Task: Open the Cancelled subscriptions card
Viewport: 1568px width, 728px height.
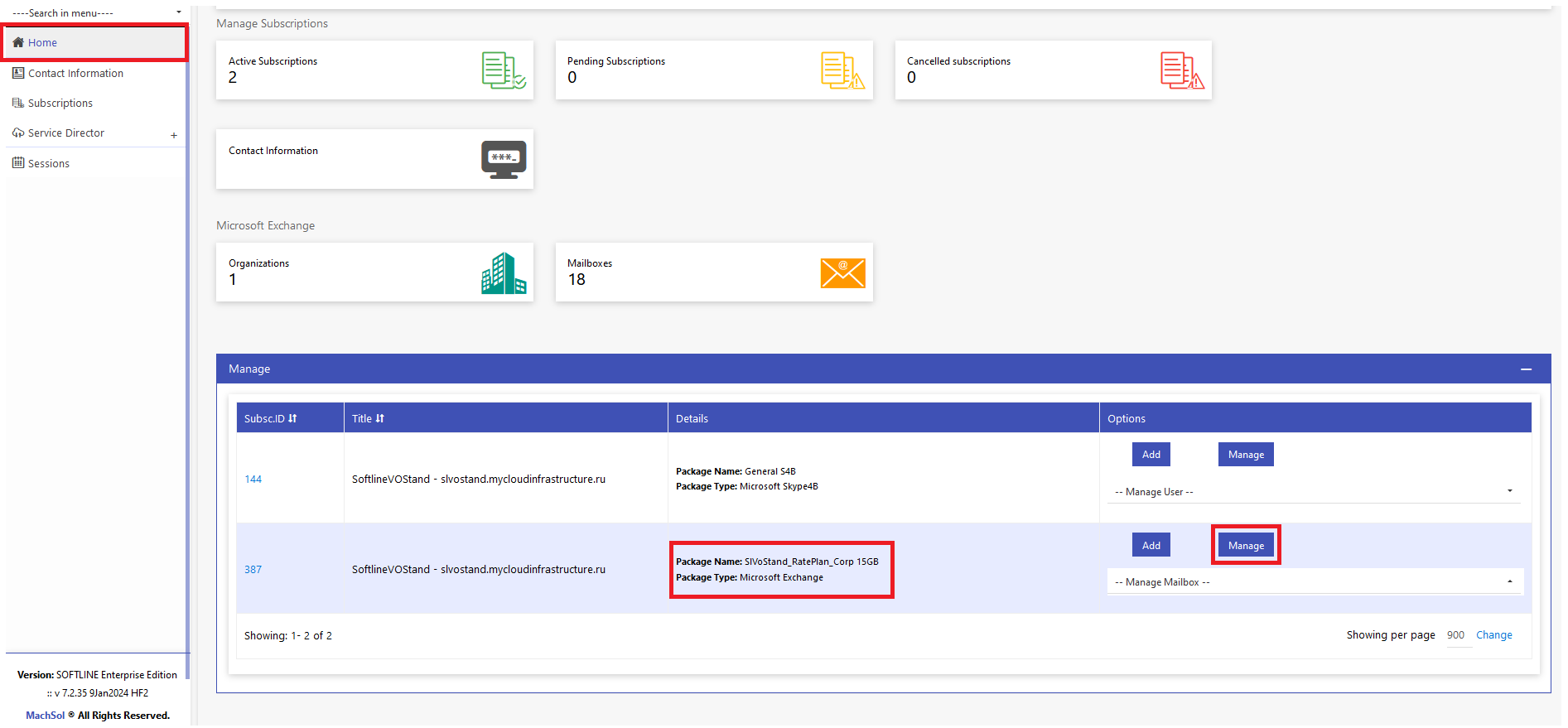Action: (1054, 70)
